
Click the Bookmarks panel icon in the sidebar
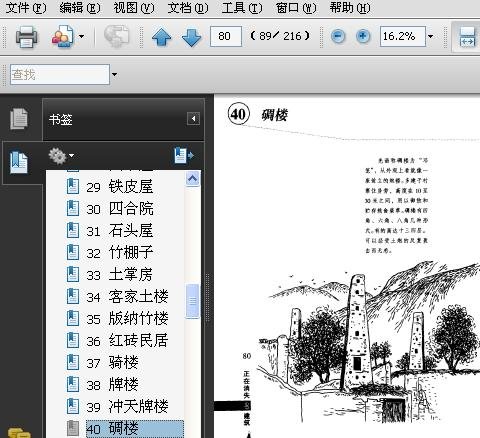point(19,163)
